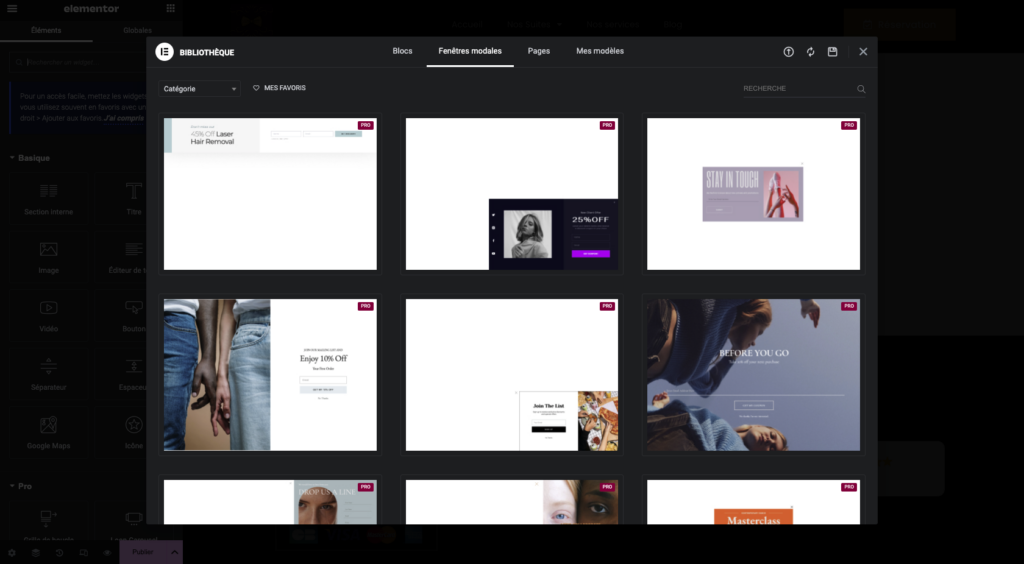The height and width of the screenshot is (564, 1024).
Task: Open the Navigator layers icon
Action: click(x=36, y=552)
